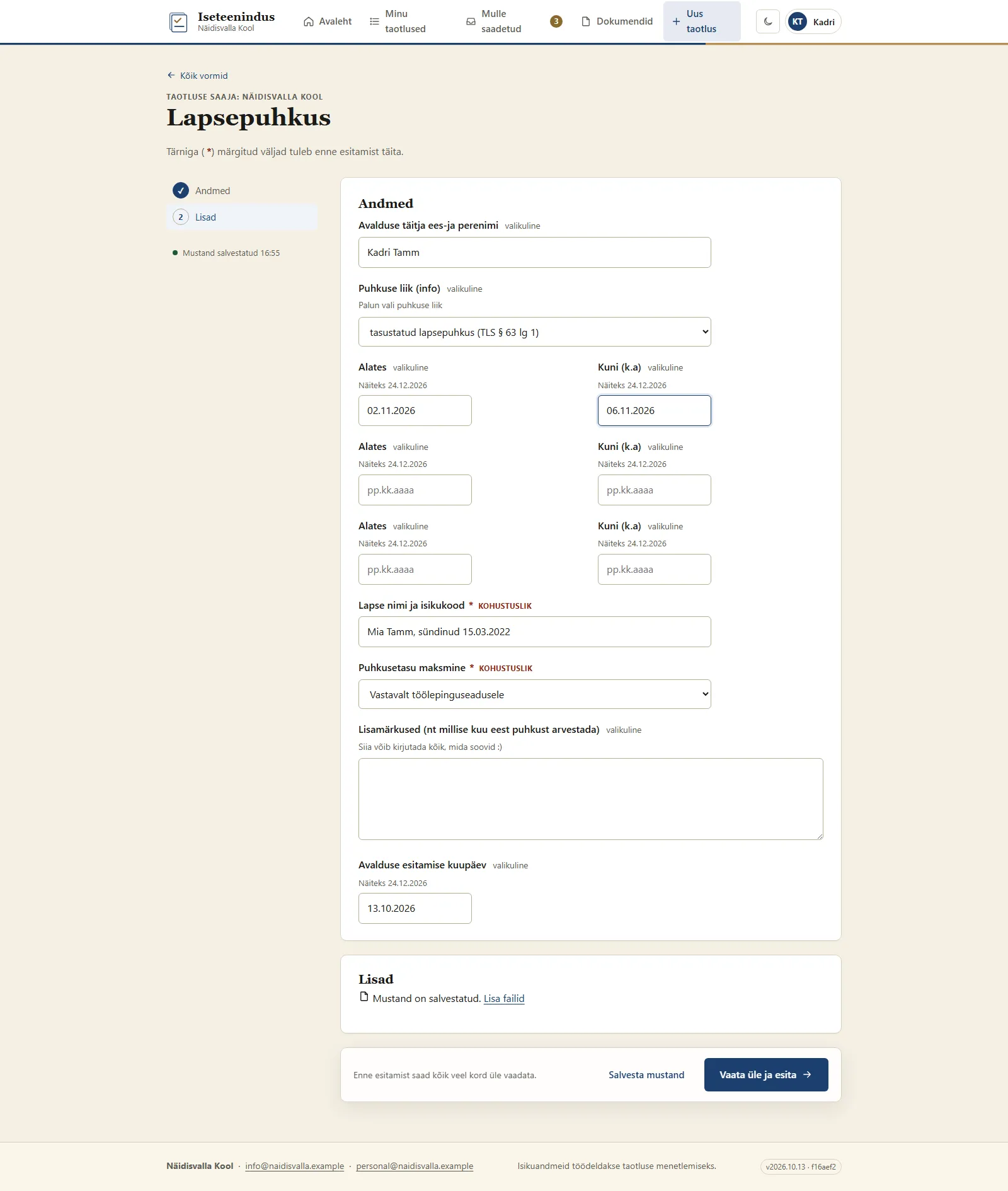This screenshot has height=1191, width=1008.
Task: Click Vaata üle ja esita button
Action: (x=766, y=1075)
